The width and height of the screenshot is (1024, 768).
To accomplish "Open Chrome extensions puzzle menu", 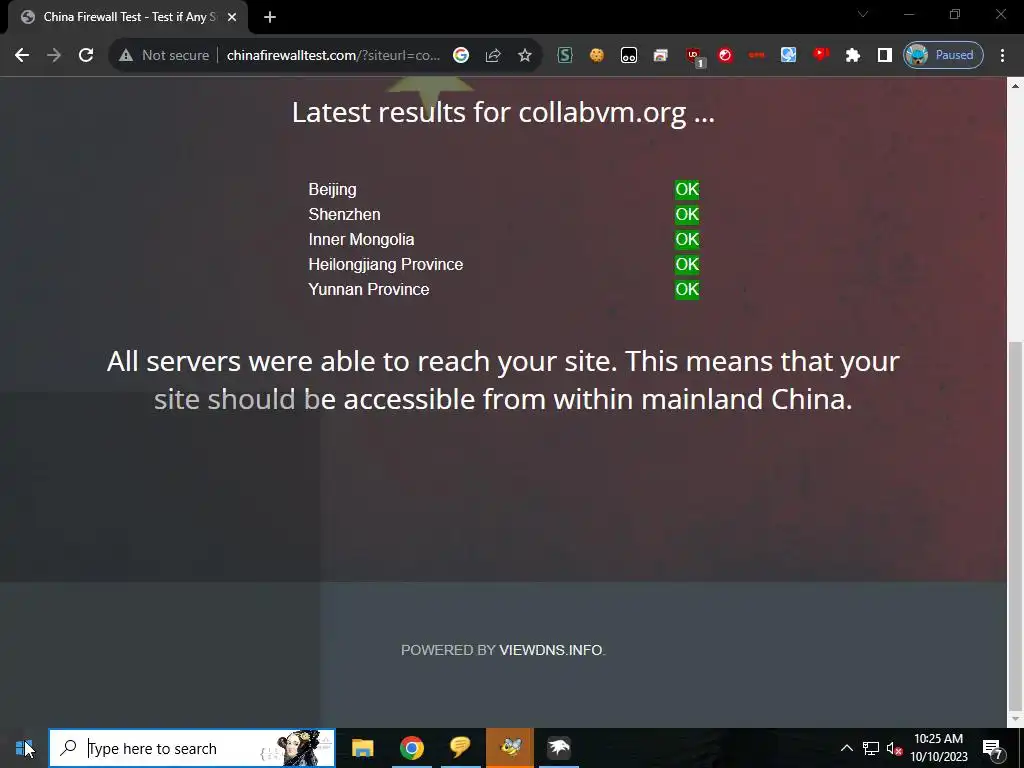I will 852,56.
